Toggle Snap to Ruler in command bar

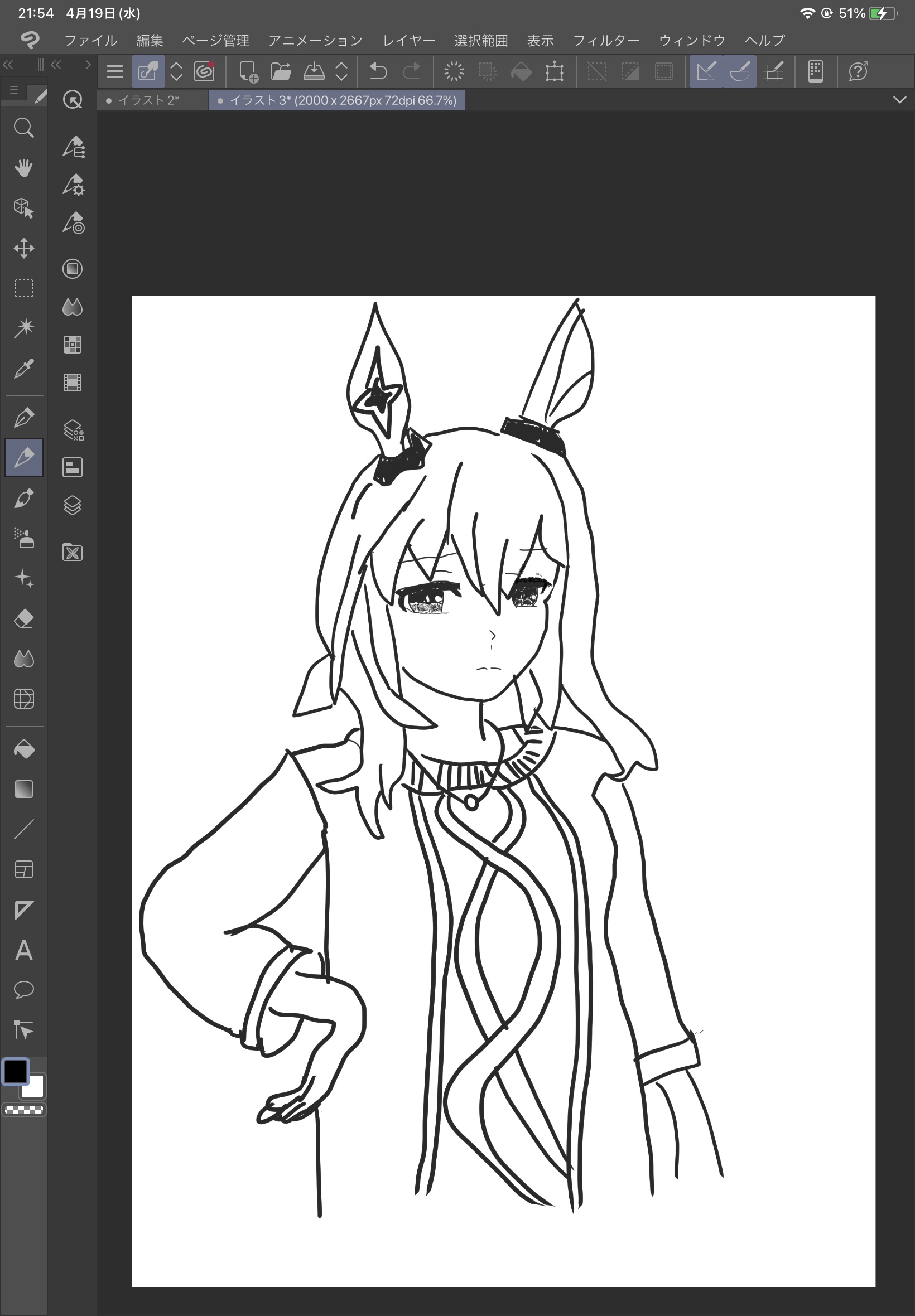pos(706,71)
